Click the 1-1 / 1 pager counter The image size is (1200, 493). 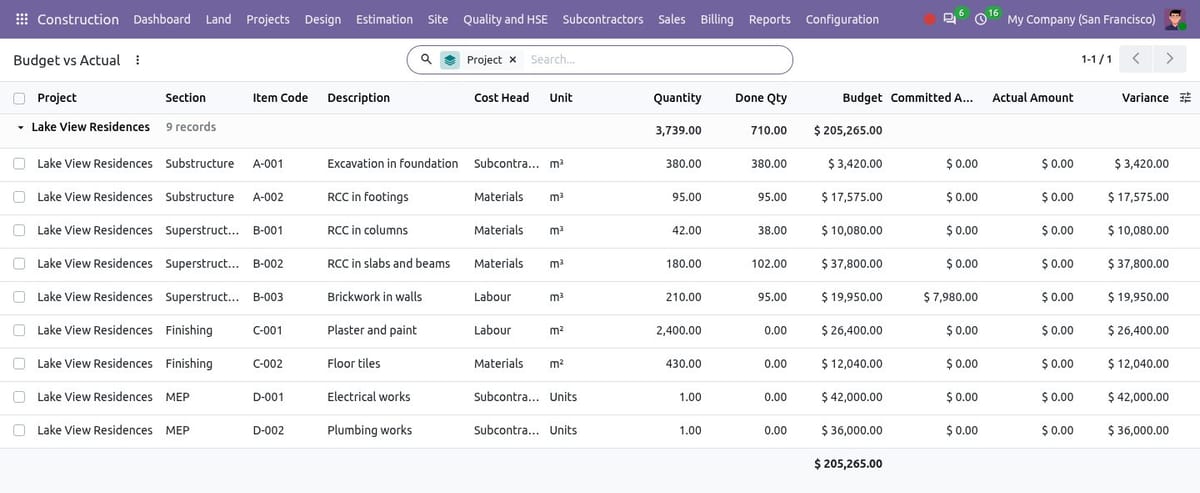pyautogui.click(x=1096, y=60)
